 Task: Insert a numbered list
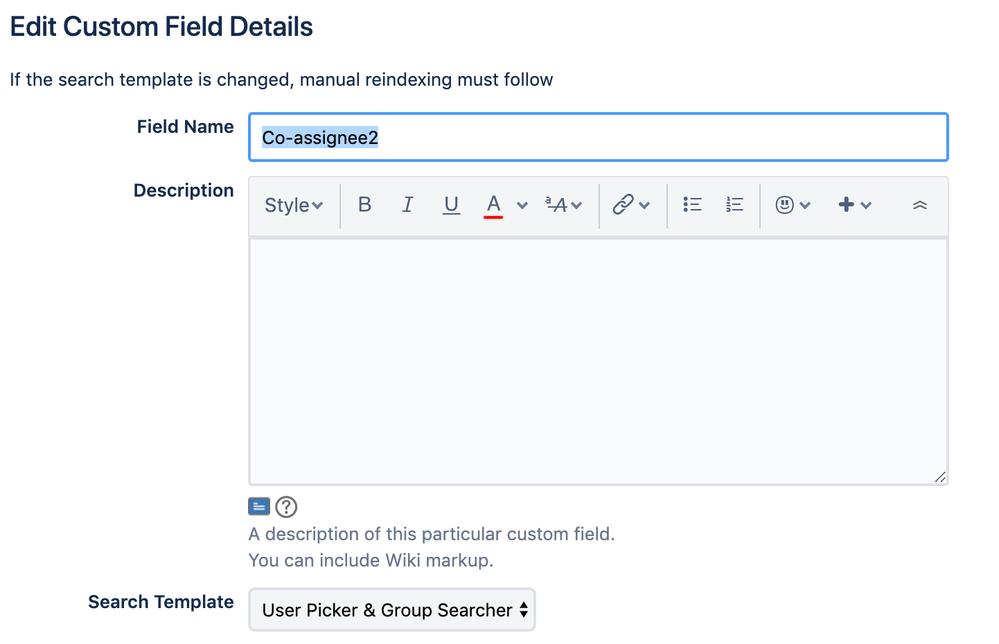pyautogui.click(x=734, y=204)
